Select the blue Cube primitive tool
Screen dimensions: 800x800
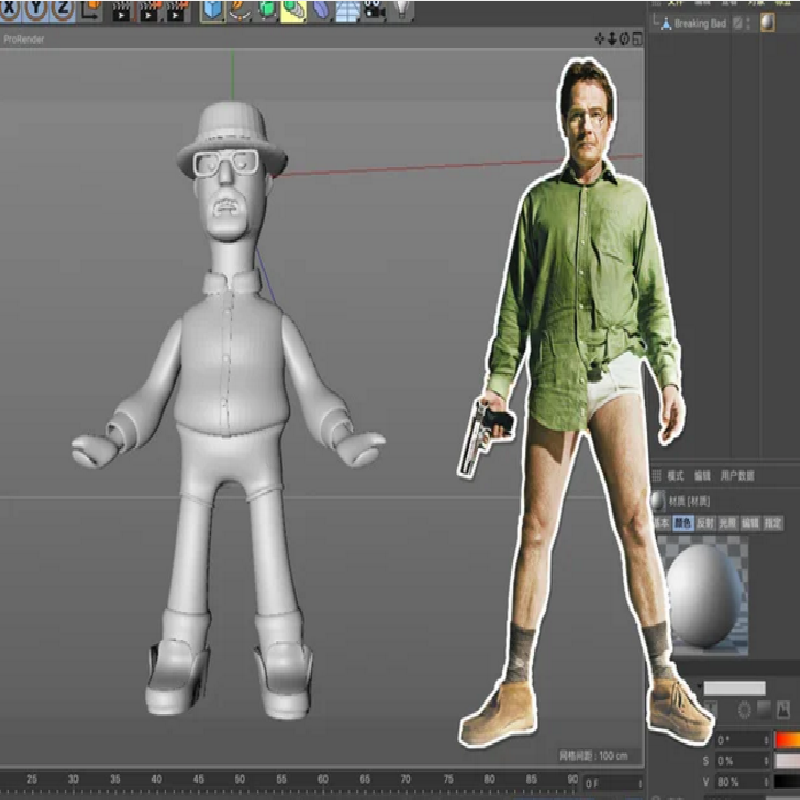point(213,11)
